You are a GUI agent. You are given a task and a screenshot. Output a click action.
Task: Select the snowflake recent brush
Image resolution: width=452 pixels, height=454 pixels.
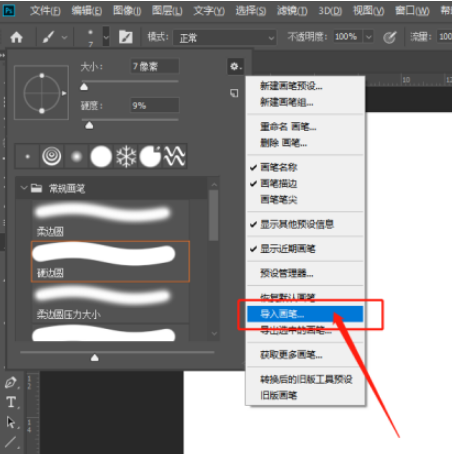point(126,156)
